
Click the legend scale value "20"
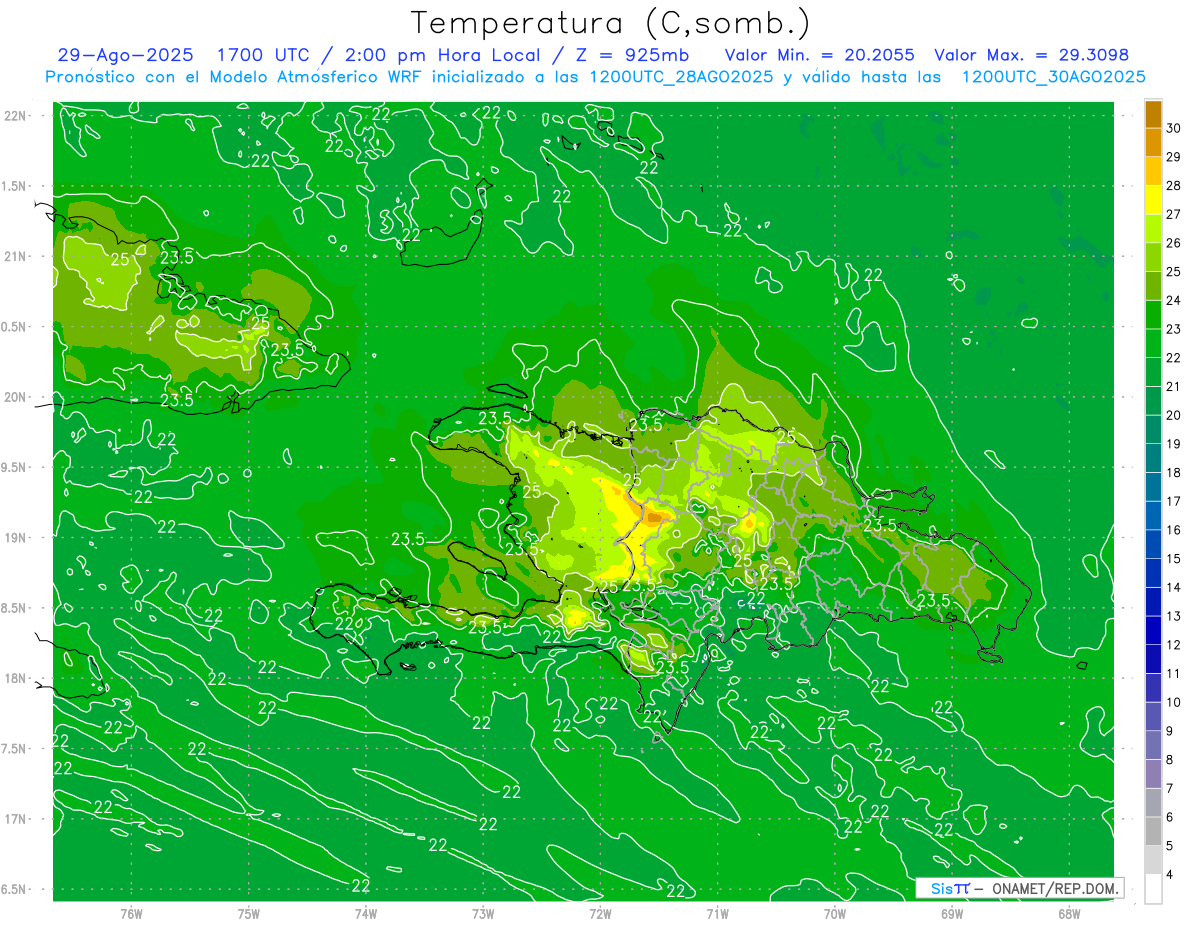click(1173, 415)
